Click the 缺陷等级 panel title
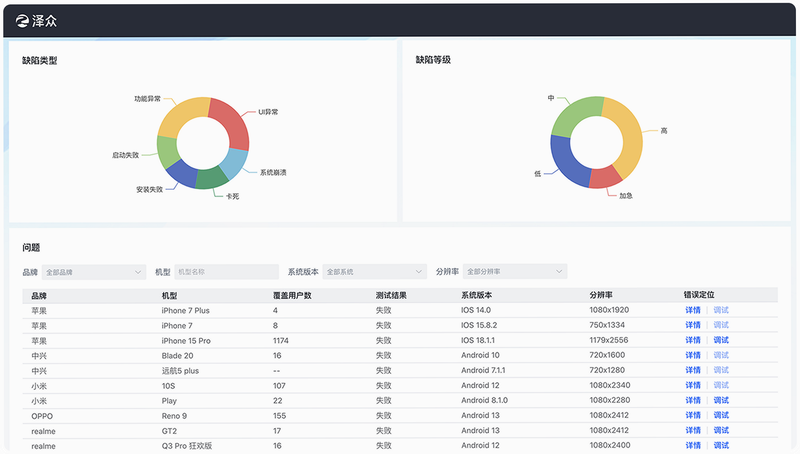This screenshot has height=454, width=800. pyautogui.click(x=433, y=60)
